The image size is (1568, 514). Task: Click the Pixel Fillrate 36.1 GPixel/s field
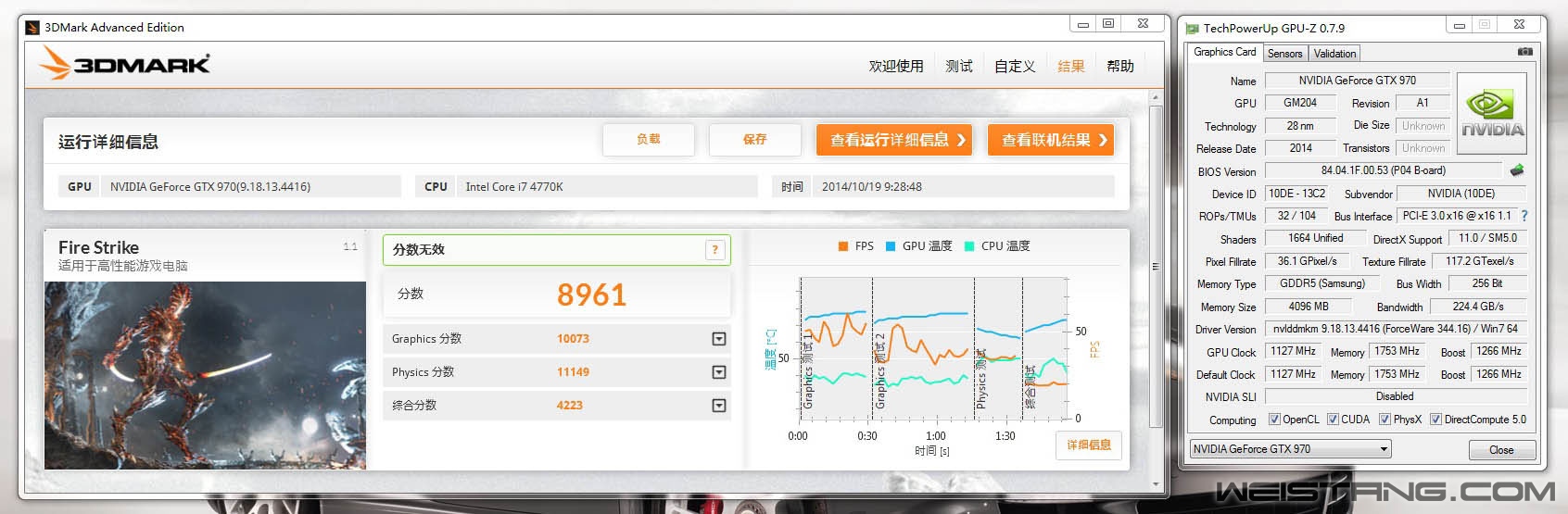1307,261
